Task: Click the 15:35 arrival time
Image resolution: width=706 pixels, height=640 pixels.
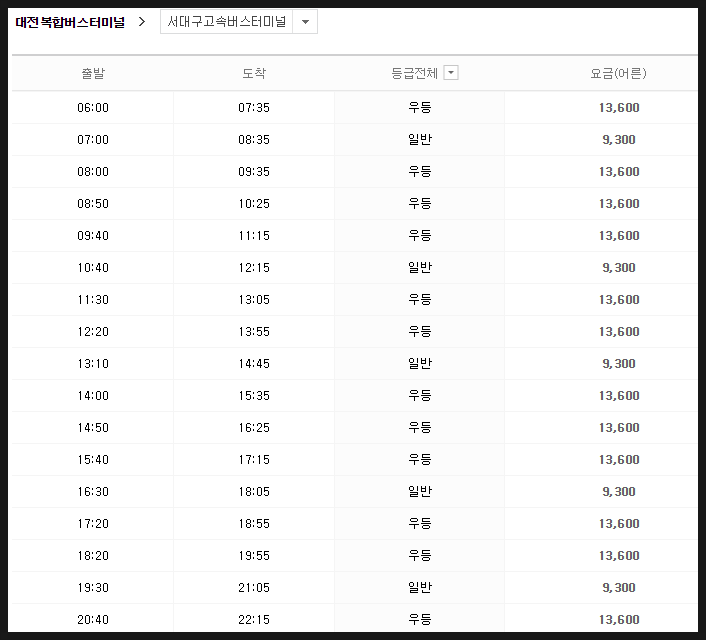Action: (x=254, y=395)
